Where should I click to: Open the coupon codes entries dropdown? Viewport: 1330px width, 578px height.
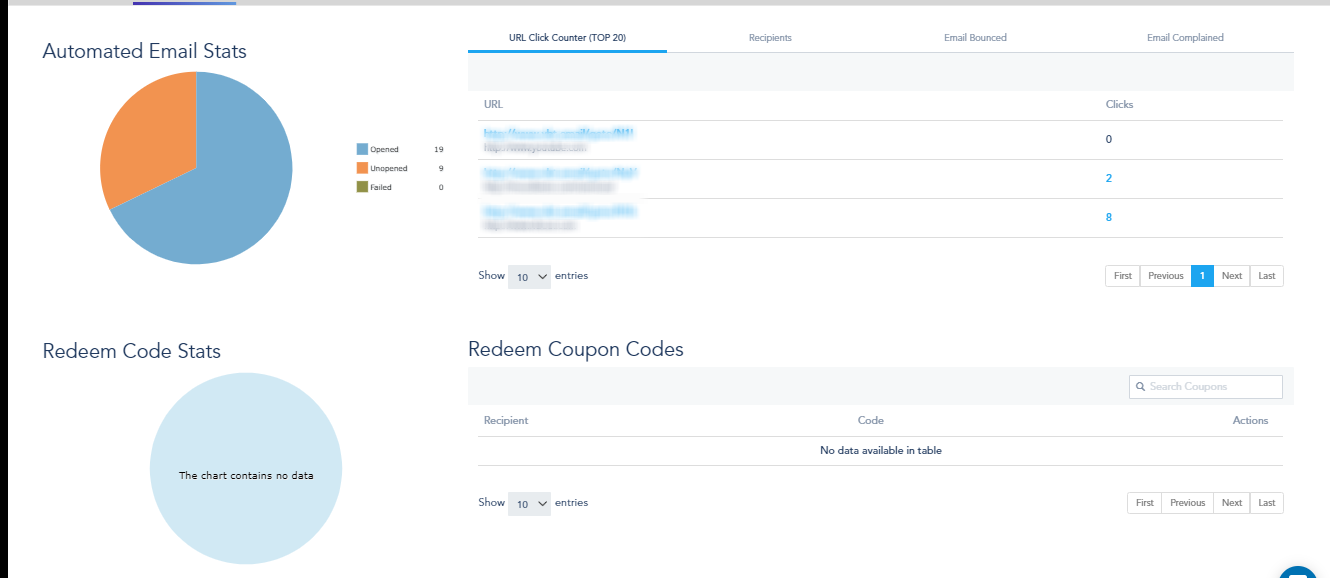(529, 503)
